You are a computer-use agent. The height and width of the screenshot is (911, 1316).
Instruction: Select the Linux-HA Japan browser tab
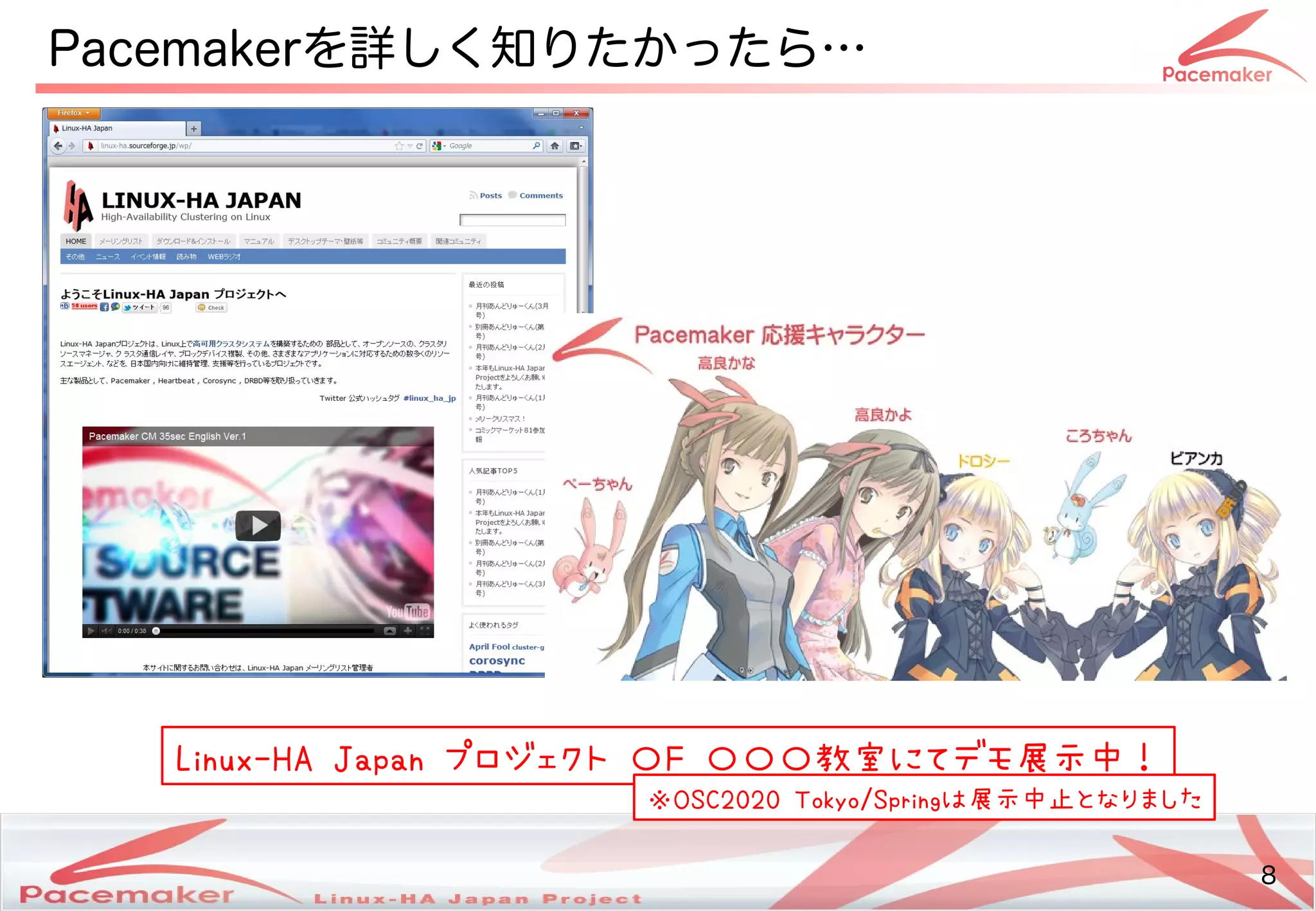click(118, 128)
